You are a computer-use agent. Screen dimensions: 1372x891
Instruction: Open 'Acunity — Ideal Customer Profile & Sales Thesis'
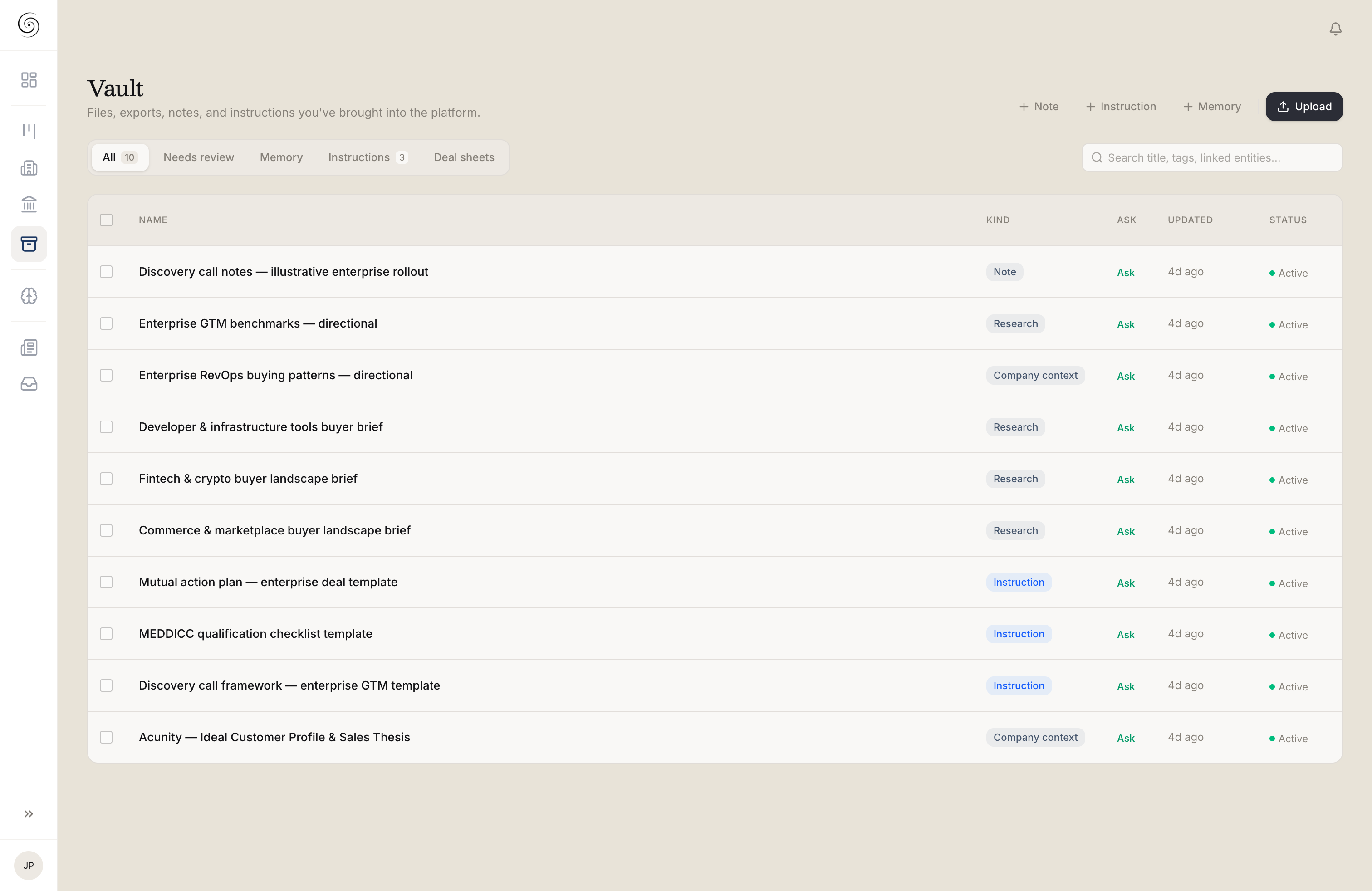(274, 737)
